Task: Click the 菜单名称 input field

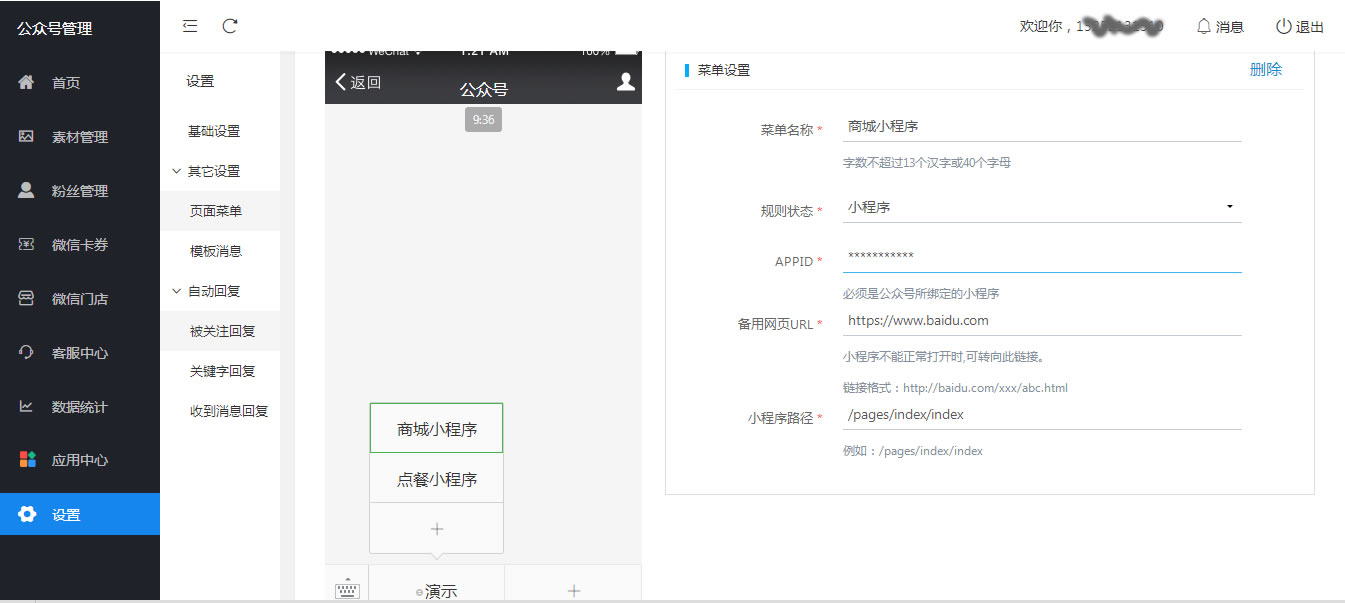Action: click(x=1042, y=127)
